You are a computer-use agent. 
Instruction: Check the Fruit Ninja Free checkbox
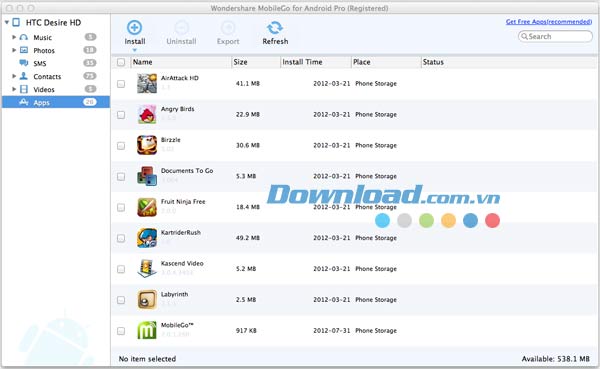(121, 207)
